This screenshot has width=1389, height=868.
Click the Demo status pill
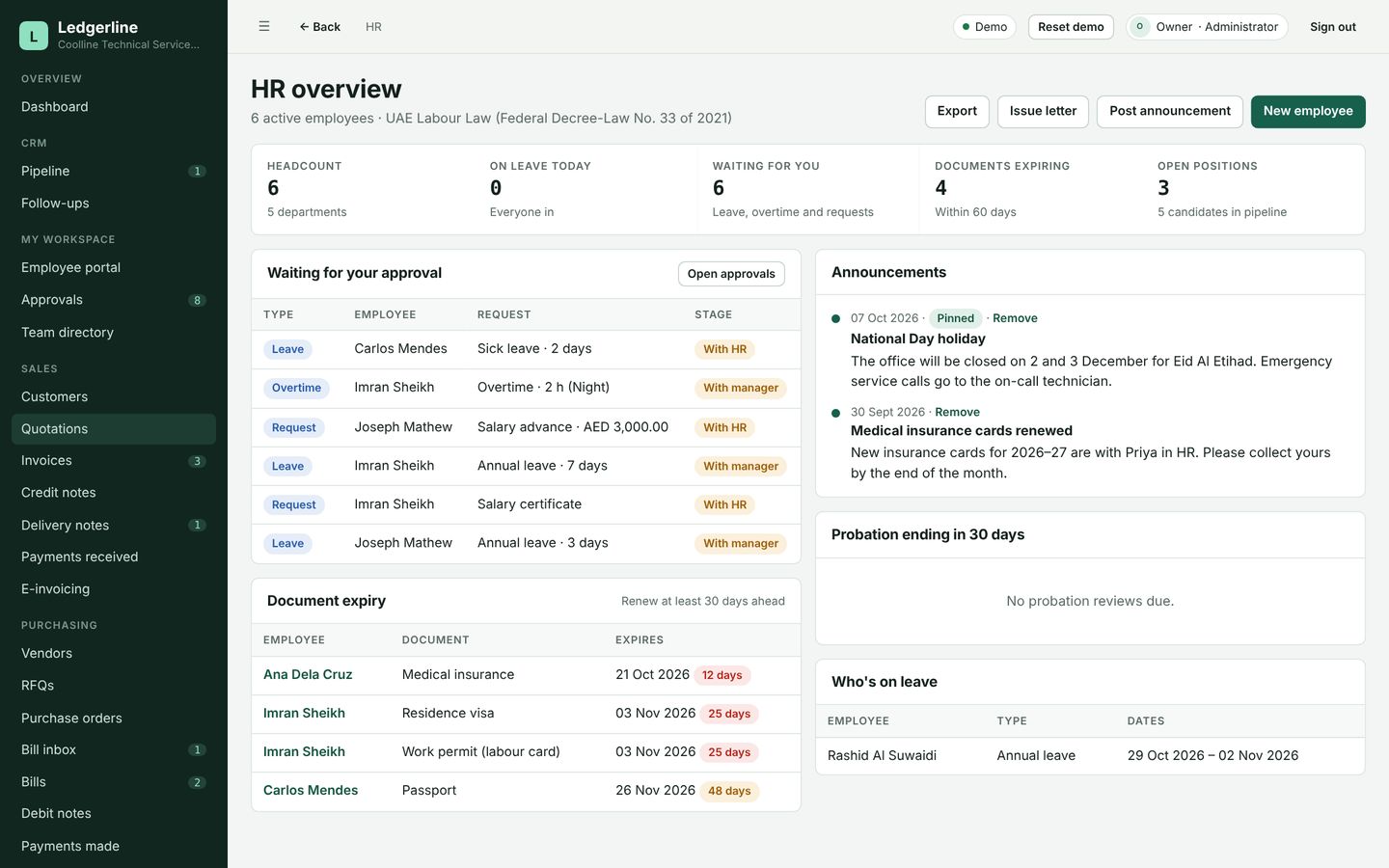coord(984,27)
